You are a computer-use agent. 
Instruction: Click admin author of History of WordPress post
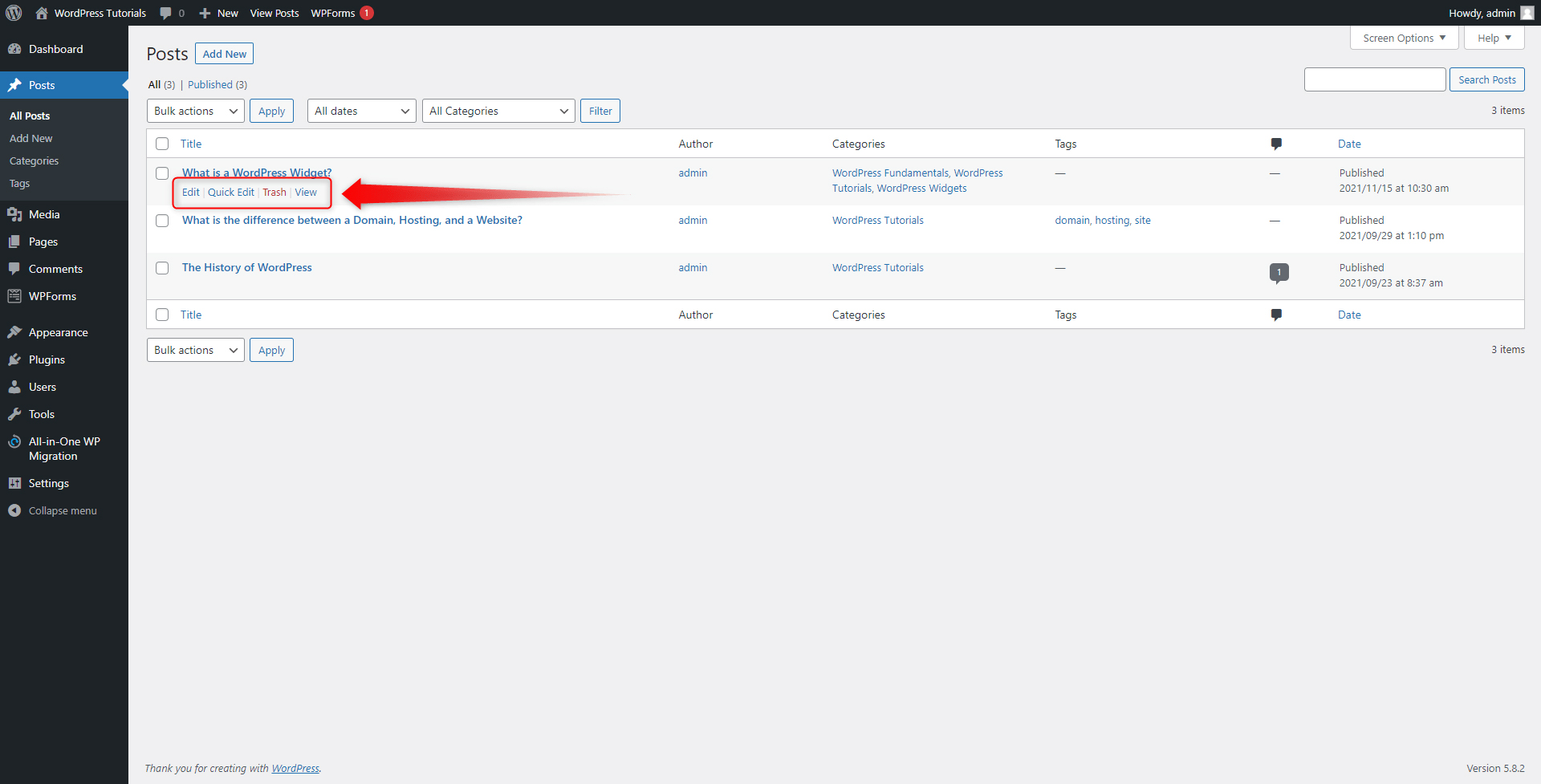point(693,267)
